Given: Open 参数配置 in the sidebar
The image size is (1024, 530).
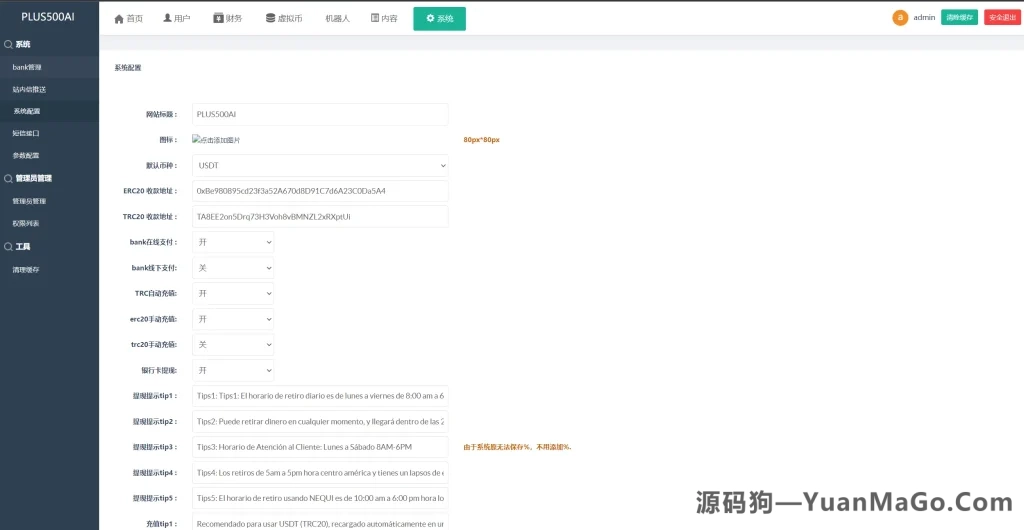Looking at the screenshot, I should 49,155.
